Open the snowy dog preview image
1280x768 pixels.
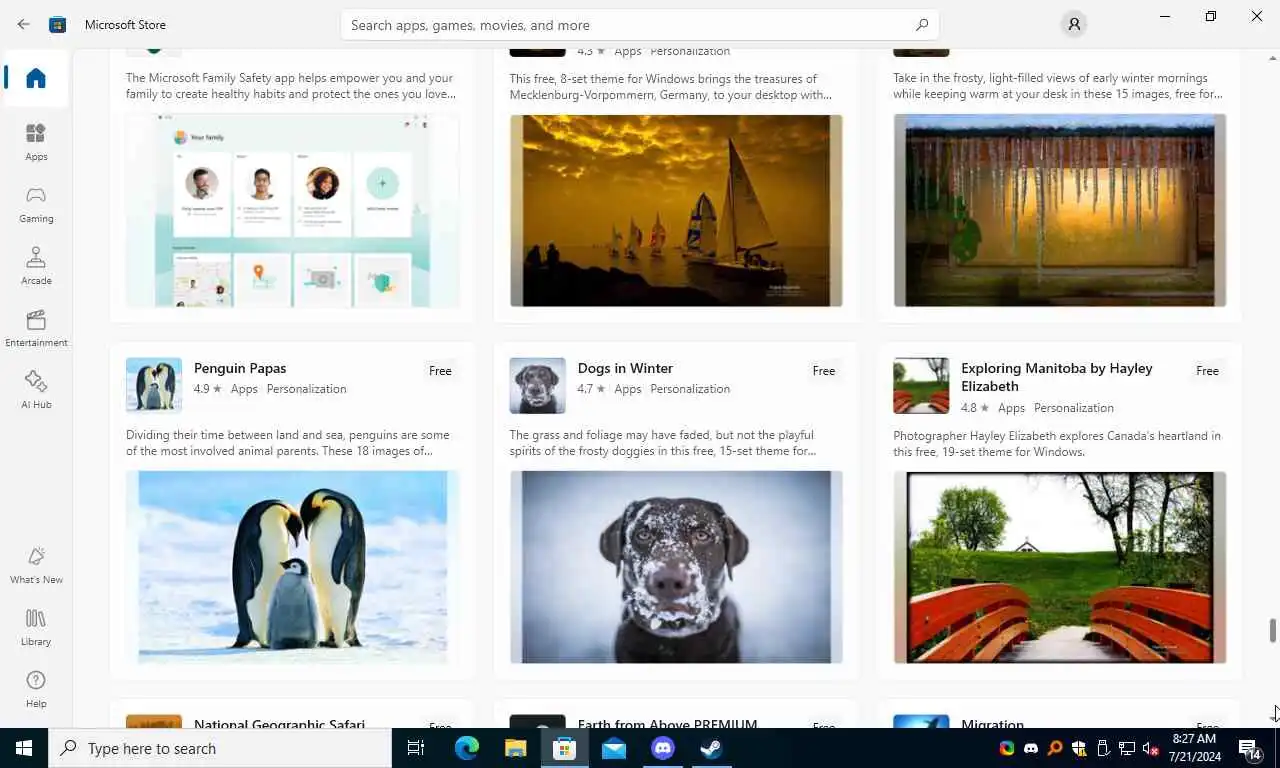(676, 567)
